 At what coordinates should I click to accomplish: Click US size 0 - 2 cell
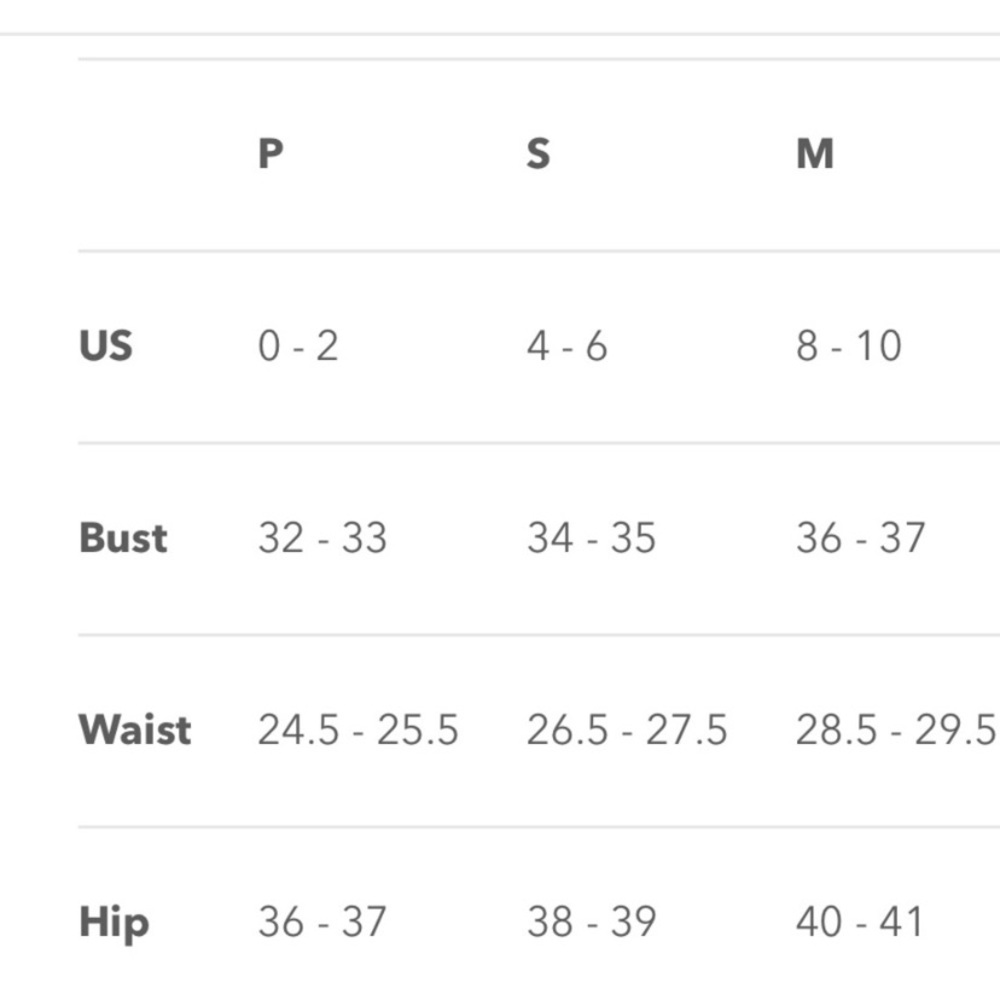298,346
